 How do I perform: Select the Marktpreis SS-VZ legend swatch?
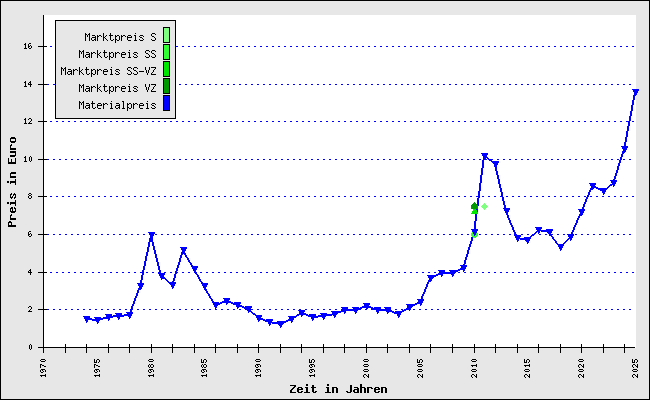167,70
